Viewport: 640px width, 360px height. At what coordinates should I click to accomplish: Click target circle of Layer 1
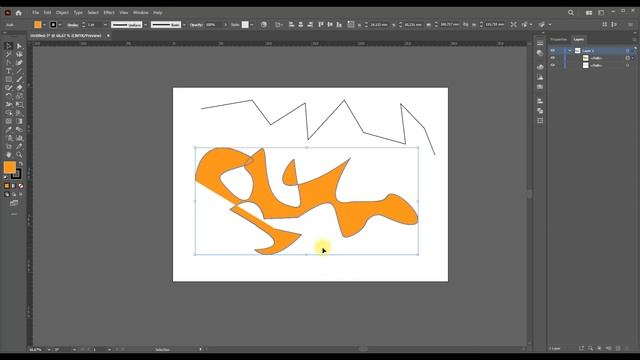pyautogui.click(x=628, y=51)
